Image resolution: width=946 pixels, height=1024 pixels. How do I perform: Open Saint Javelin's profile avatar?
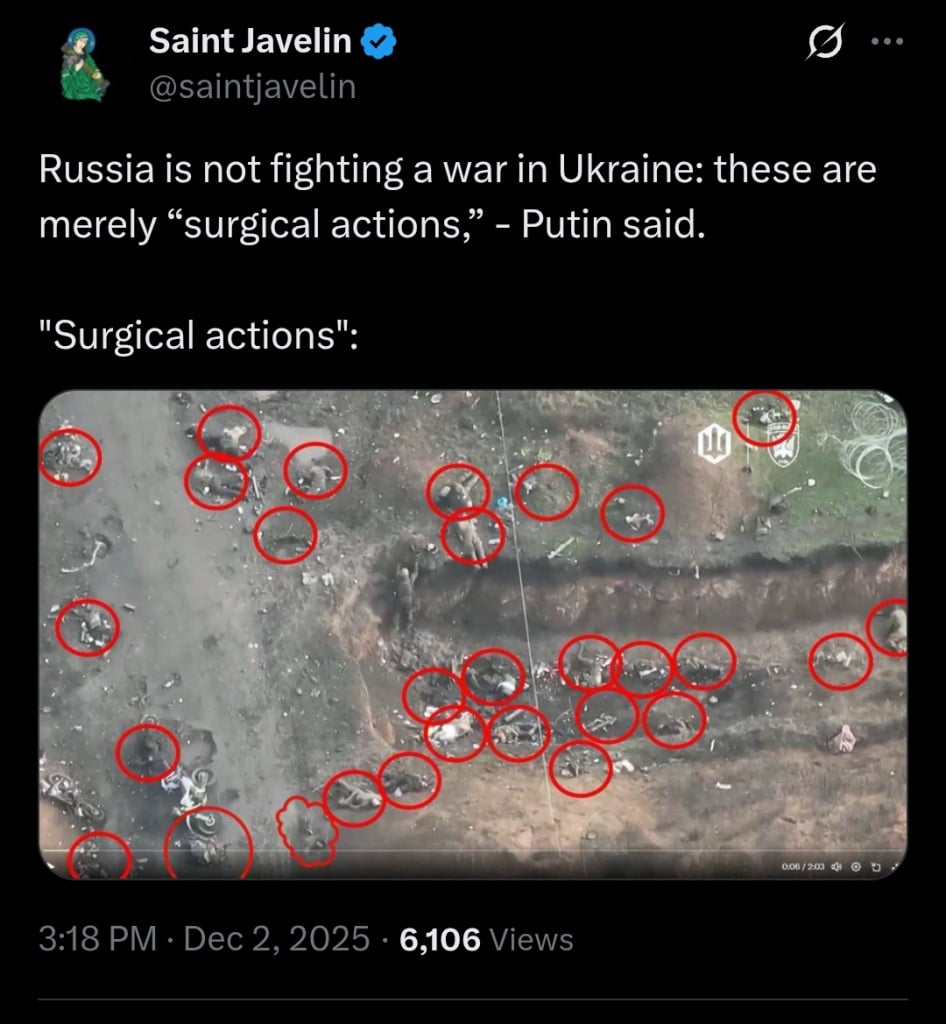tap(84, 64)
